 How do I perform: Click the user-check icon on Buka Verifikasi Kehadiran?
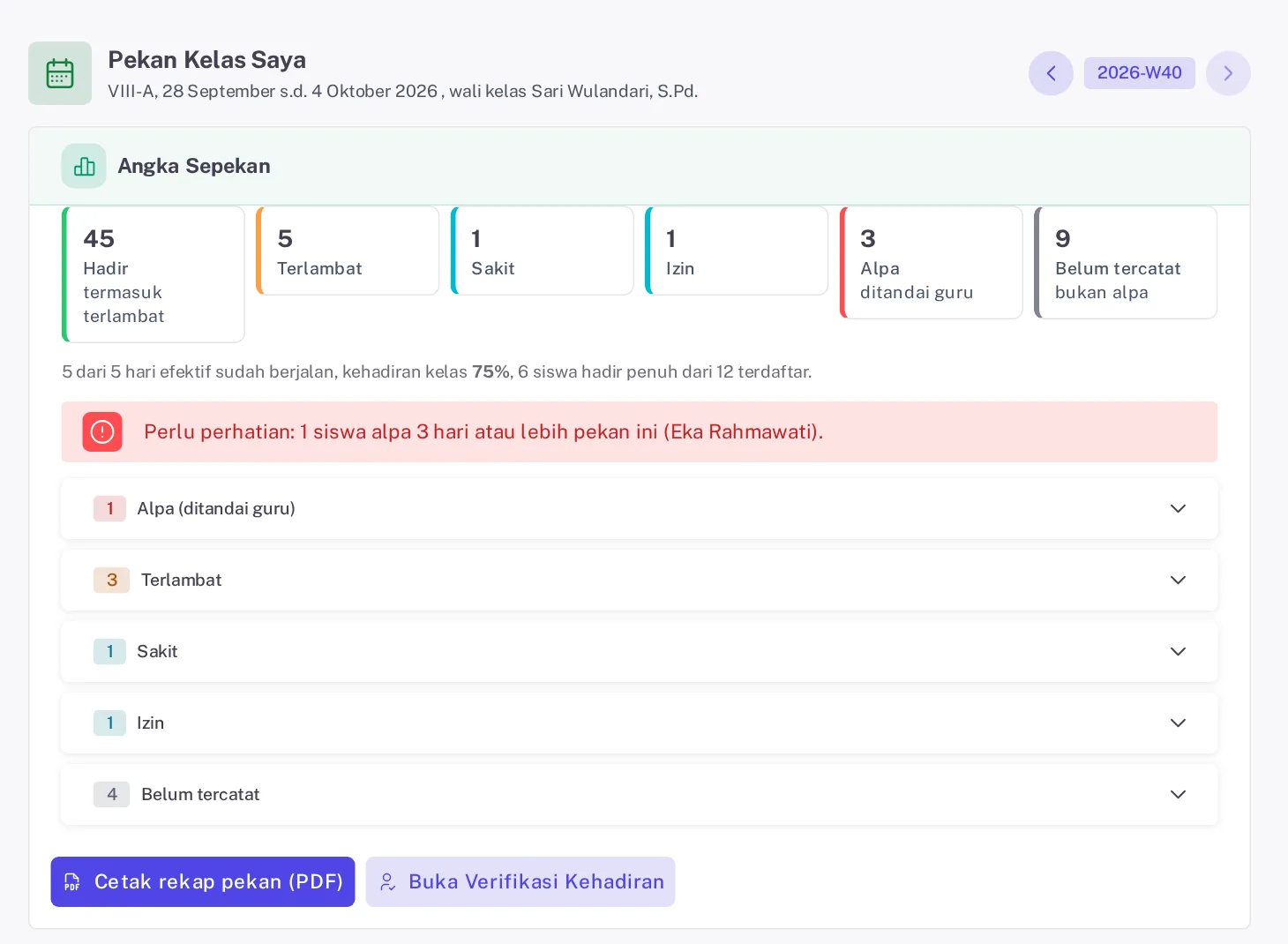(x=387, y=882)
